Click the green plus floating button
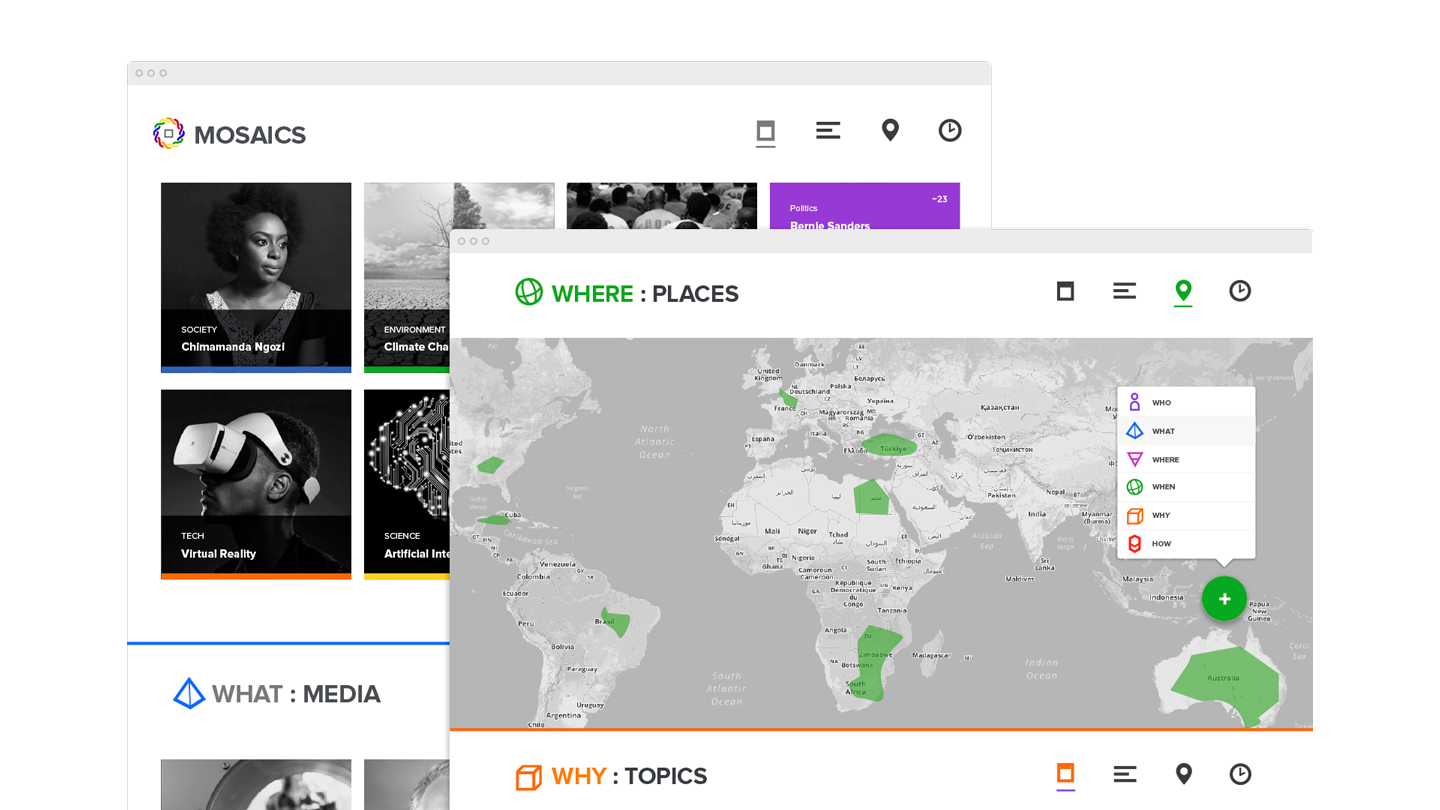Viewport: 1440px width, 810px height. (x=1224, y=599)
